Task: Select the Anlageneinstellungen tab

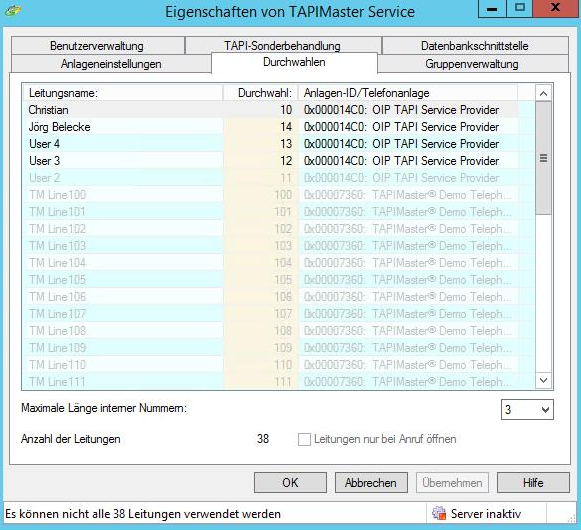Action: coord(111,64)
